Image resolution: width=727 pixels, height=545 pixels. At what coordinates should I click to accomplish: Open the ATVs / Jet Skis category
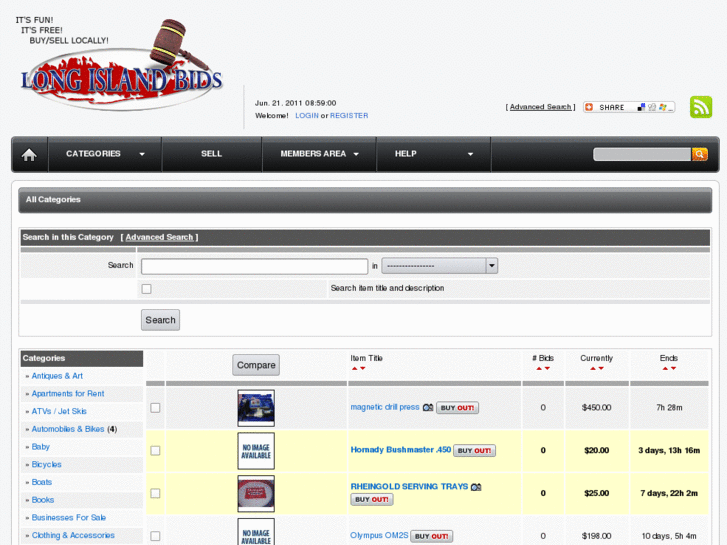pyautogui.click(x=59, y=411)
